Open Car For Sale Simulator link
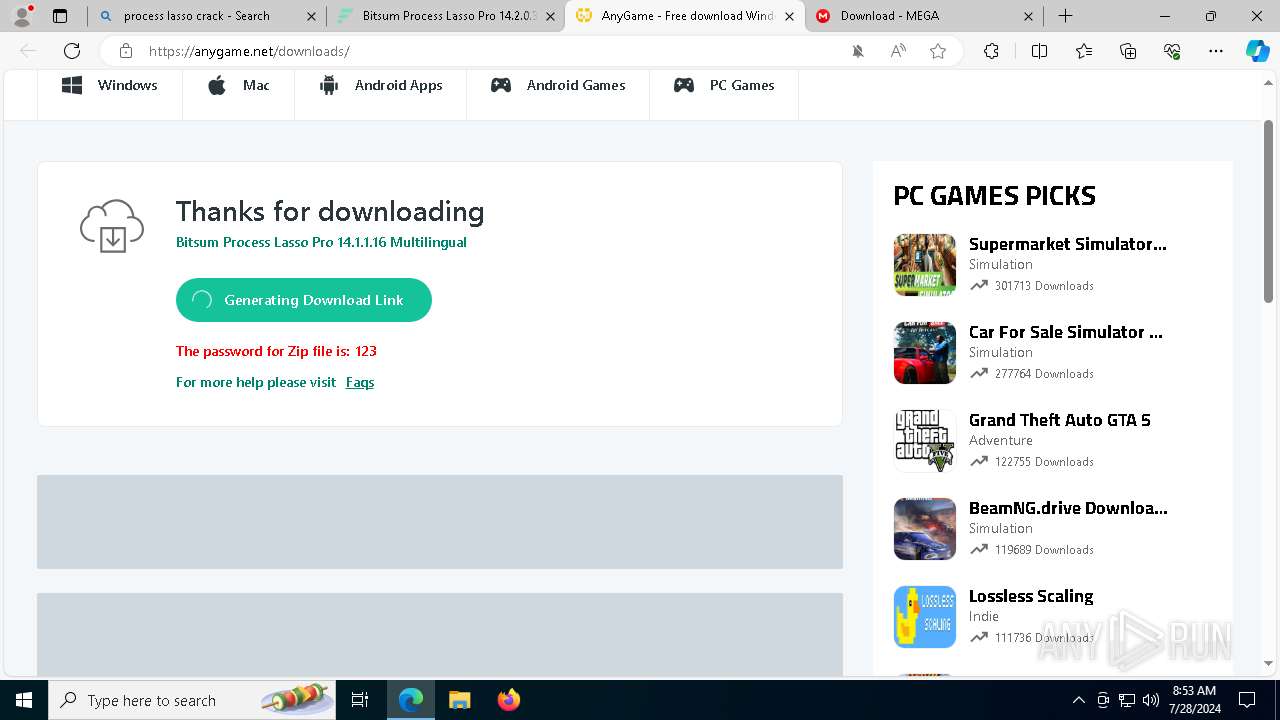This screenshot has height=720, width=1280. click(x=1066, y=332)
